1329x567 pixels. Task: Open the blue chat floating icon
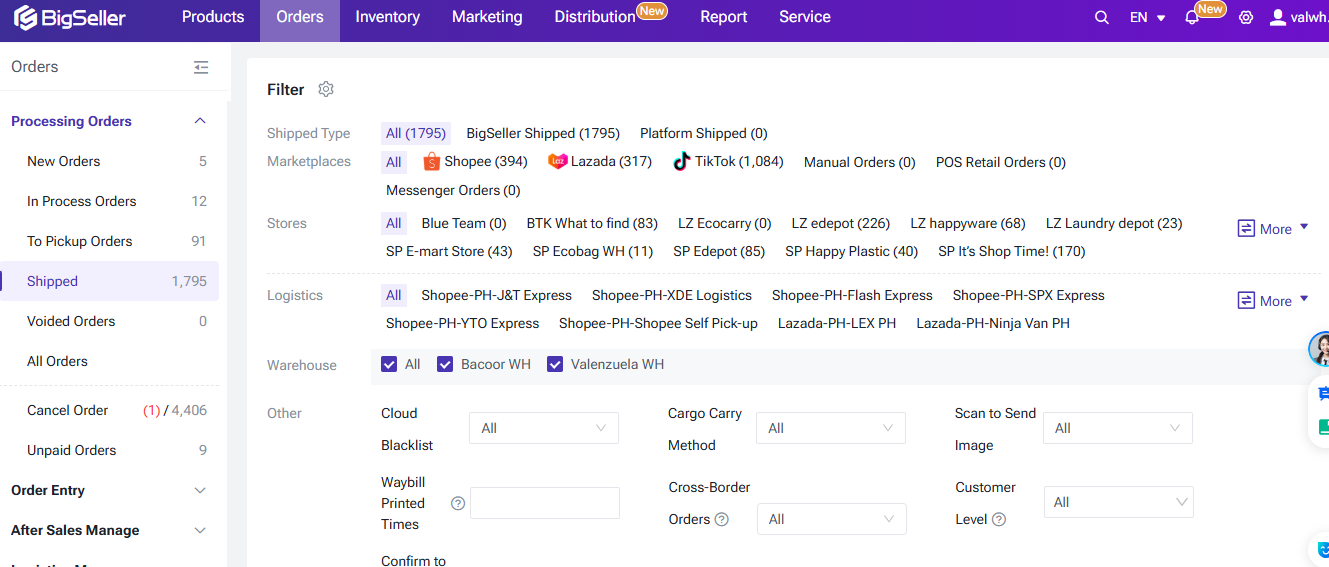pyautogui.click(x=1322, y=394)
